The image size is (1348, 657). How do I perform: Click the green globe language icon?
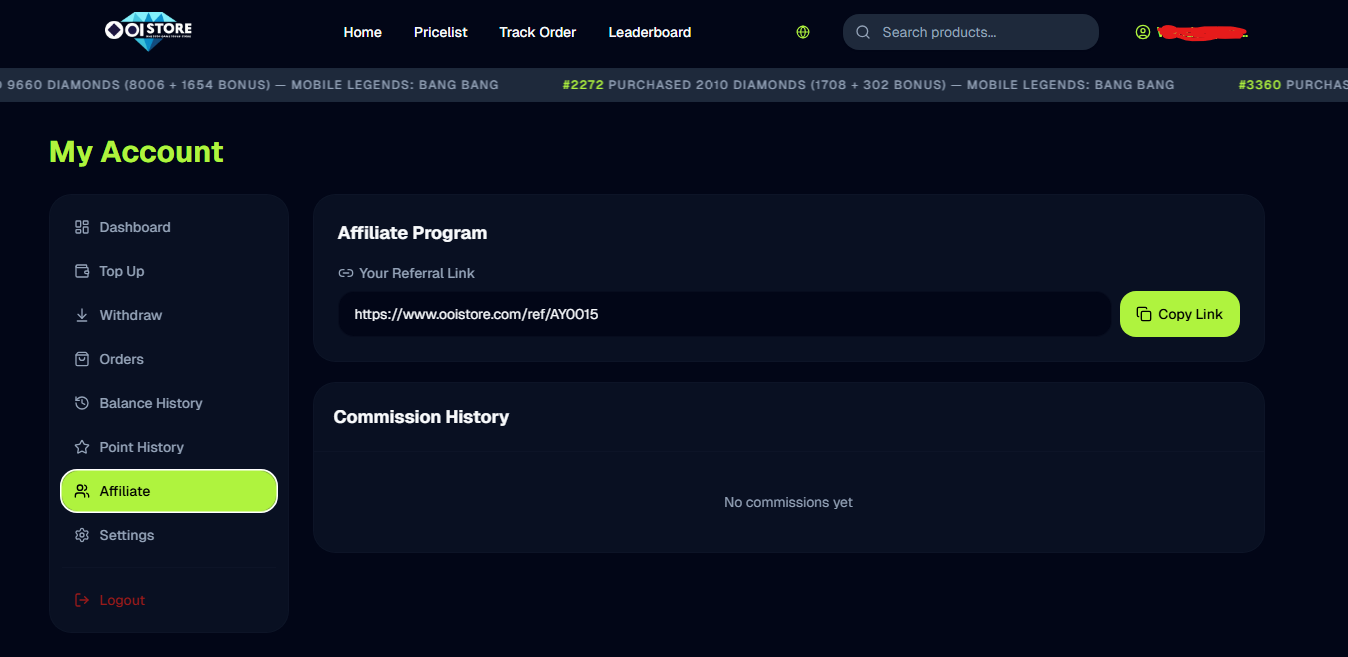coord(803,32)
